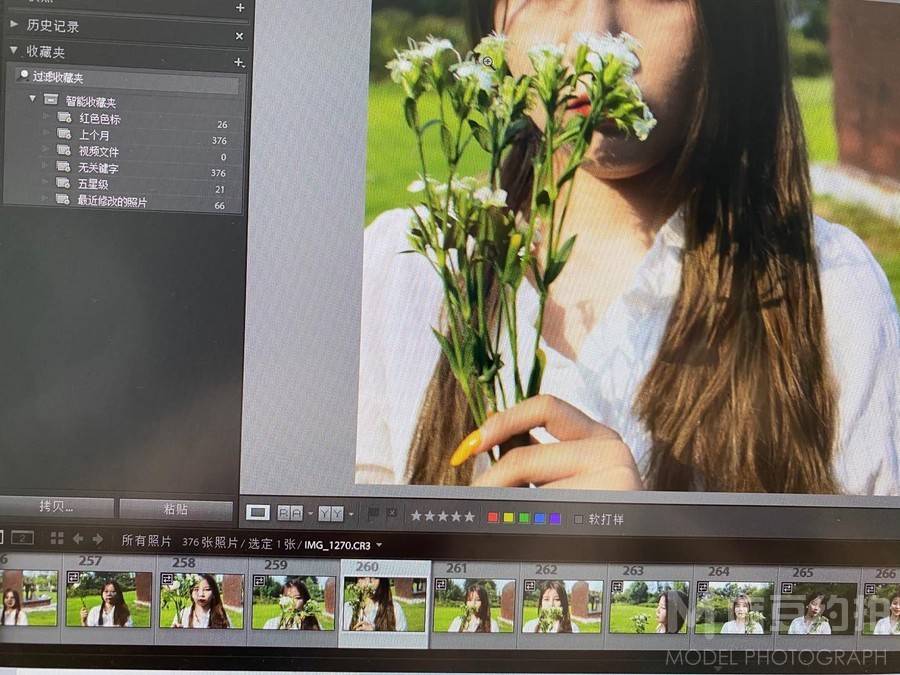Rate the photo four stars
The height and width of the screenshot is (675, 900).
click(456, 517)
